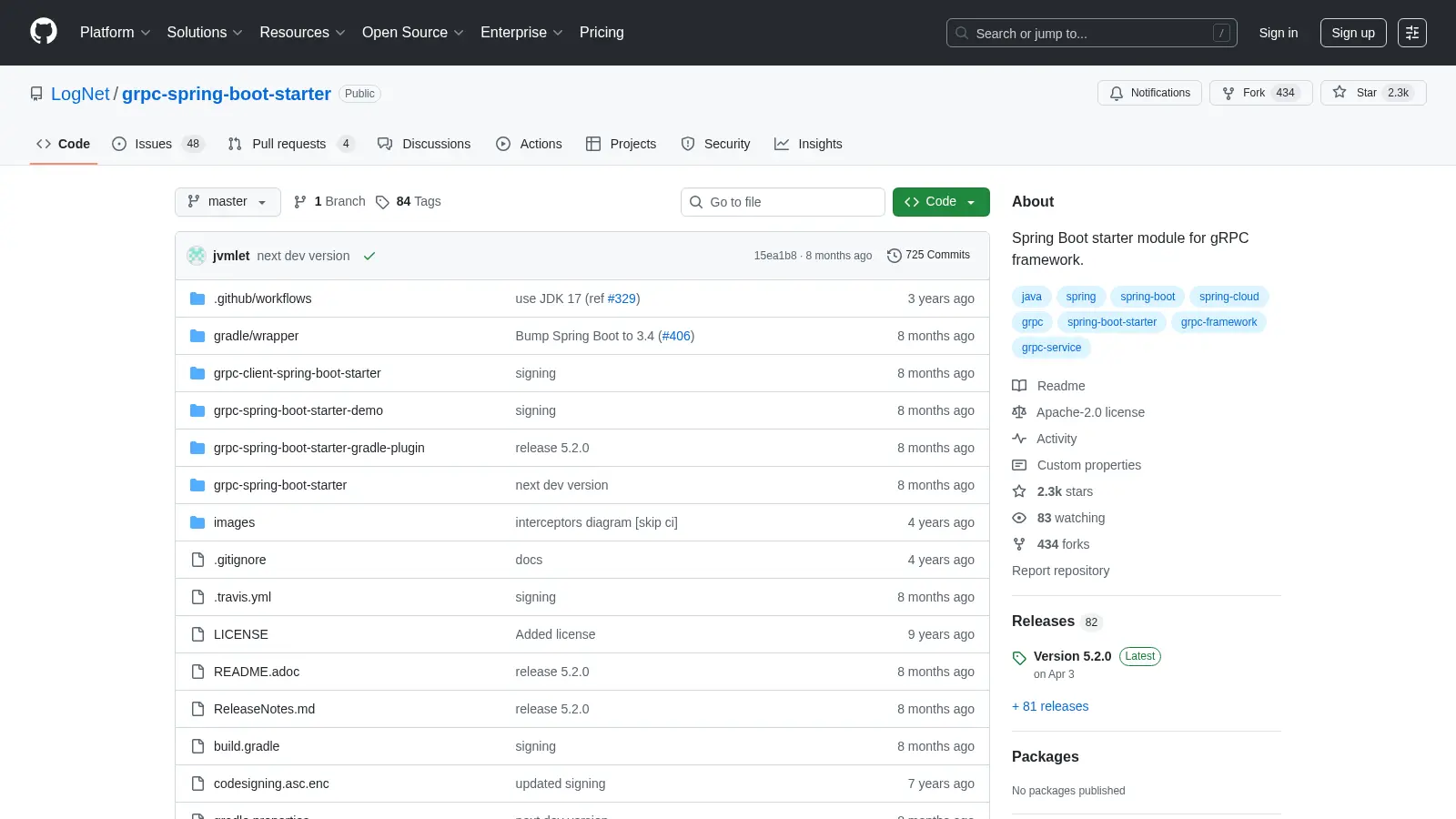Click the grpc-framework topic tag
This screenshot has width=1456, height=819.
pyautogui.click(x=1218, y=322)
